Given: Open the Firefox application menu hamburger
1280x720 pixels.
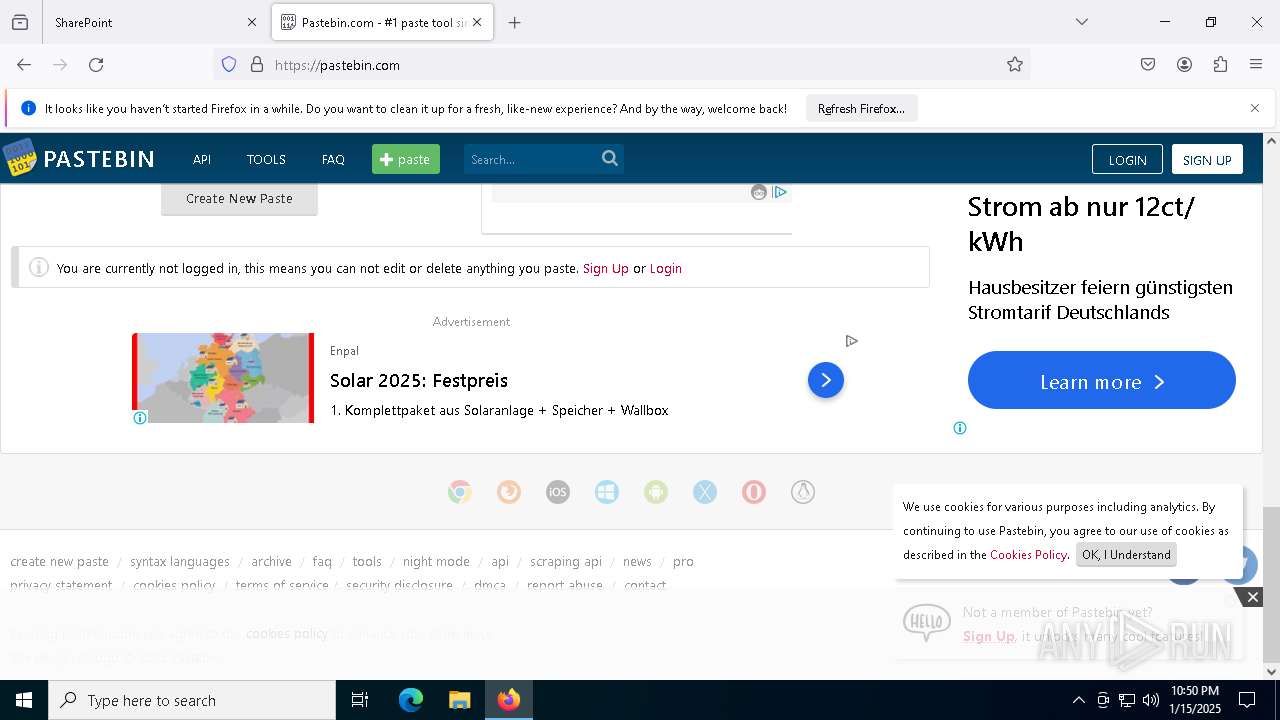Looking at the screenshot, I should click(x=1256, y=65).
